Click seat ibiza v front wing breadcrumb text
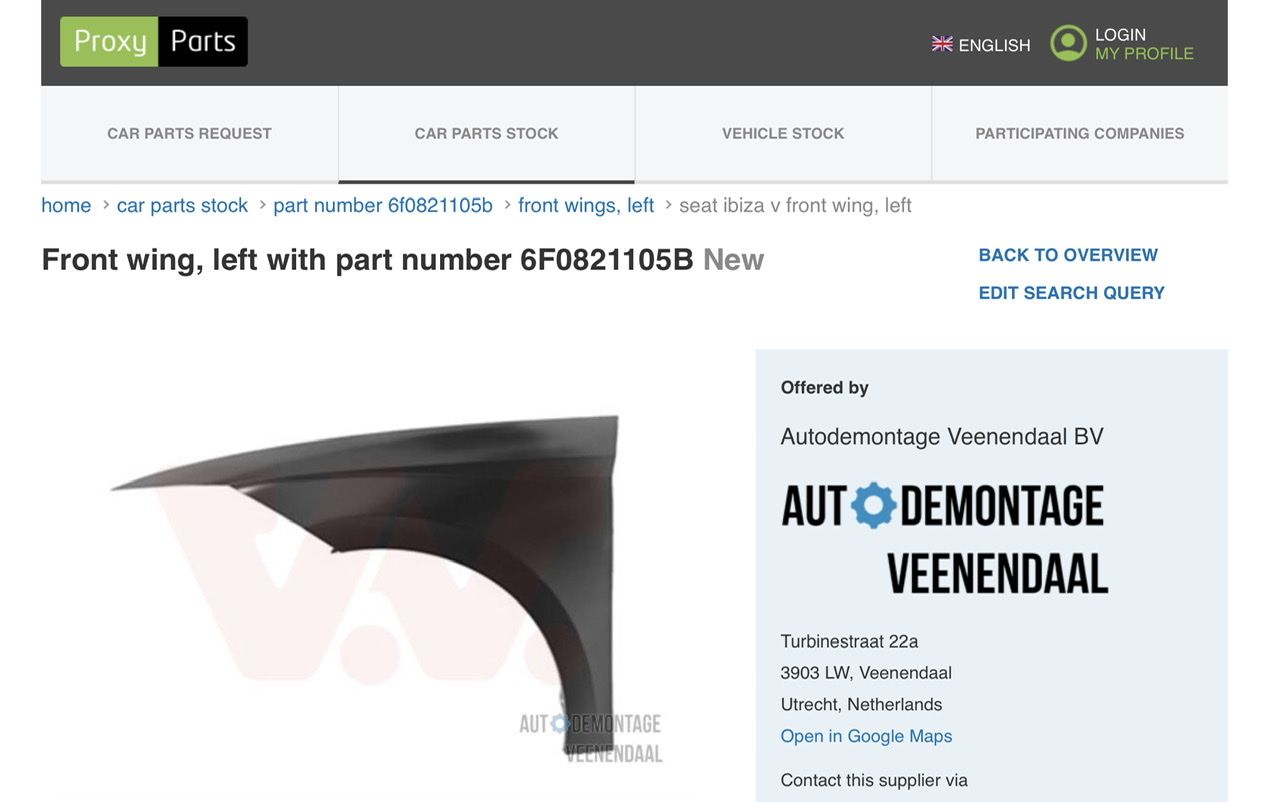1280x802 pixels. click(795, 205)
